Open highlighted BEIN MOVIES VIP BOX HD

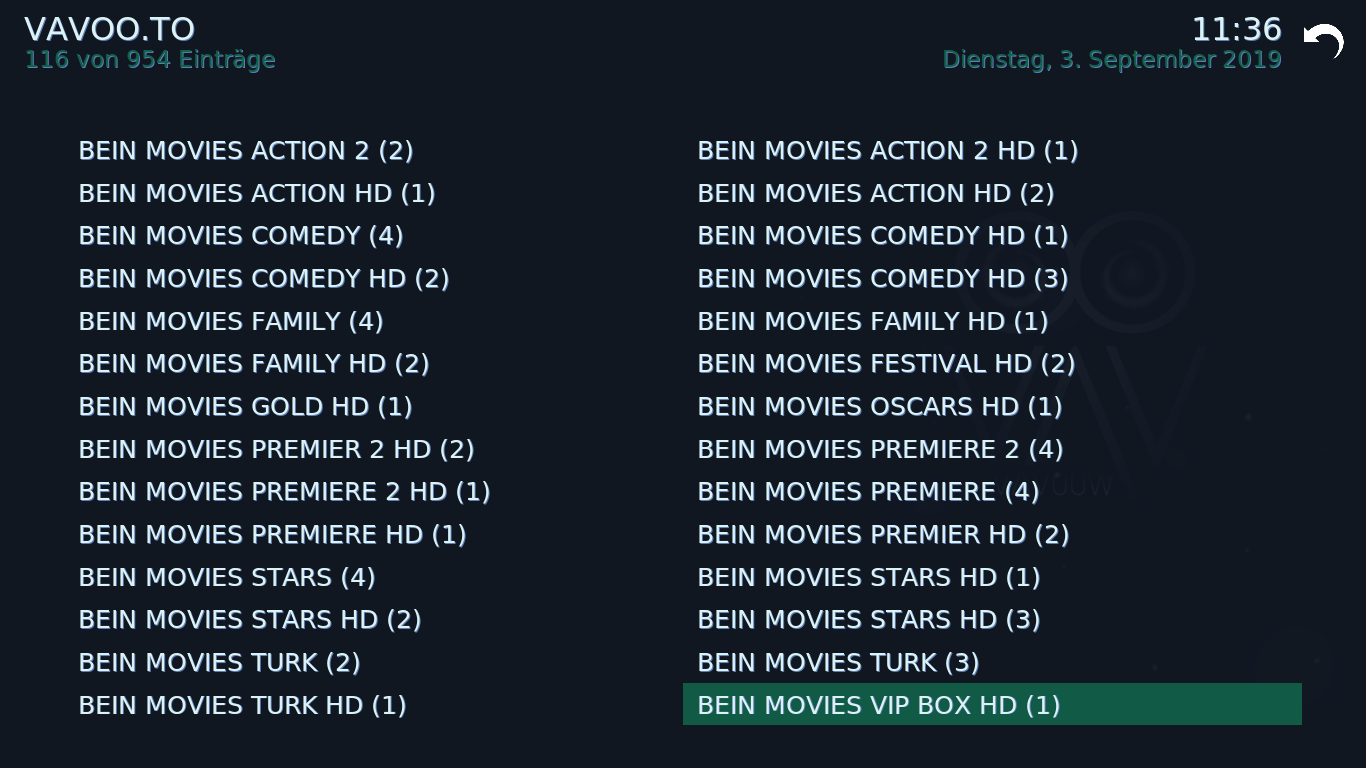click(992, 705)
